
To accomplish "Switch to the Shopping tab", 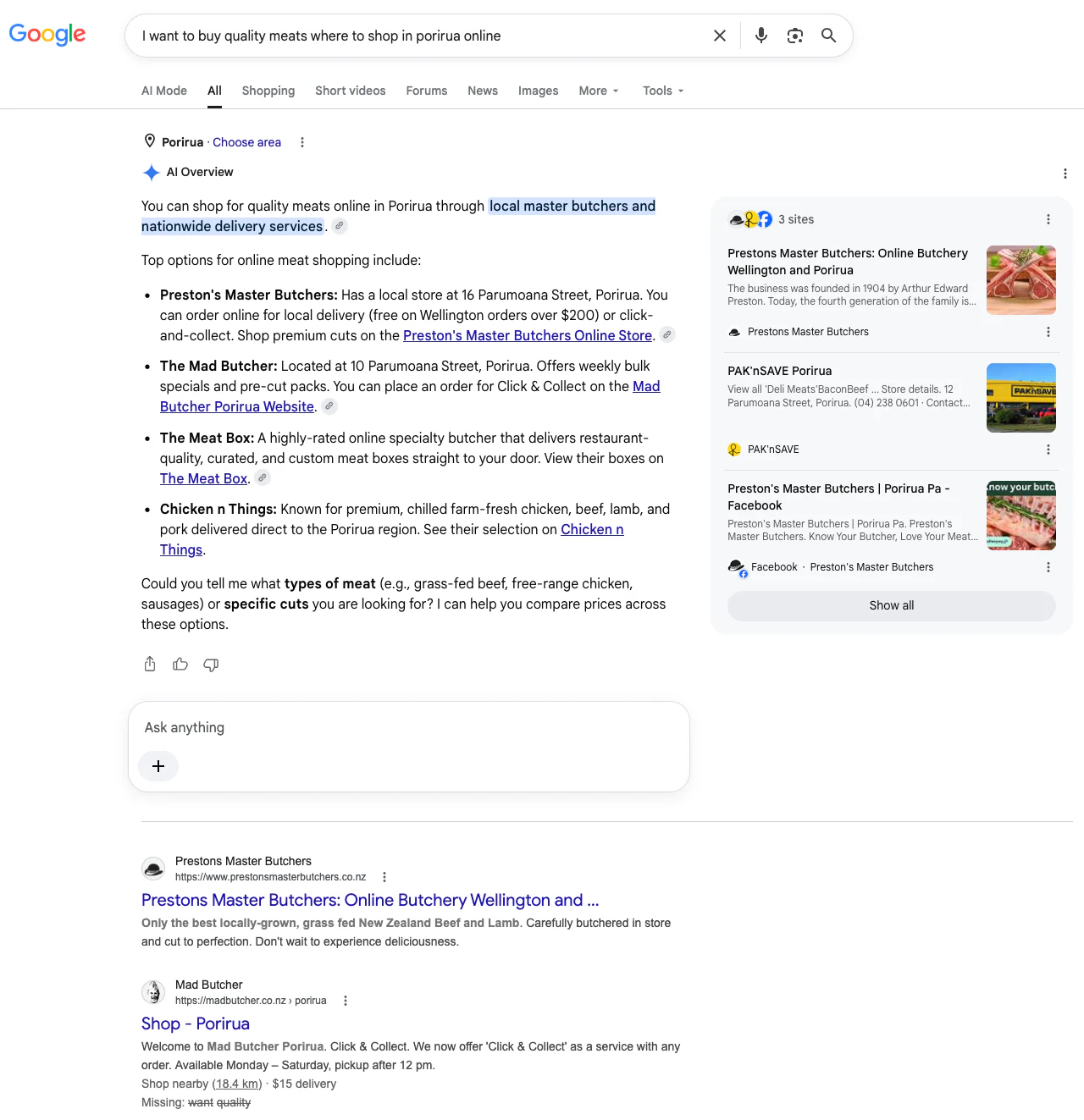I will click(268, 91).
